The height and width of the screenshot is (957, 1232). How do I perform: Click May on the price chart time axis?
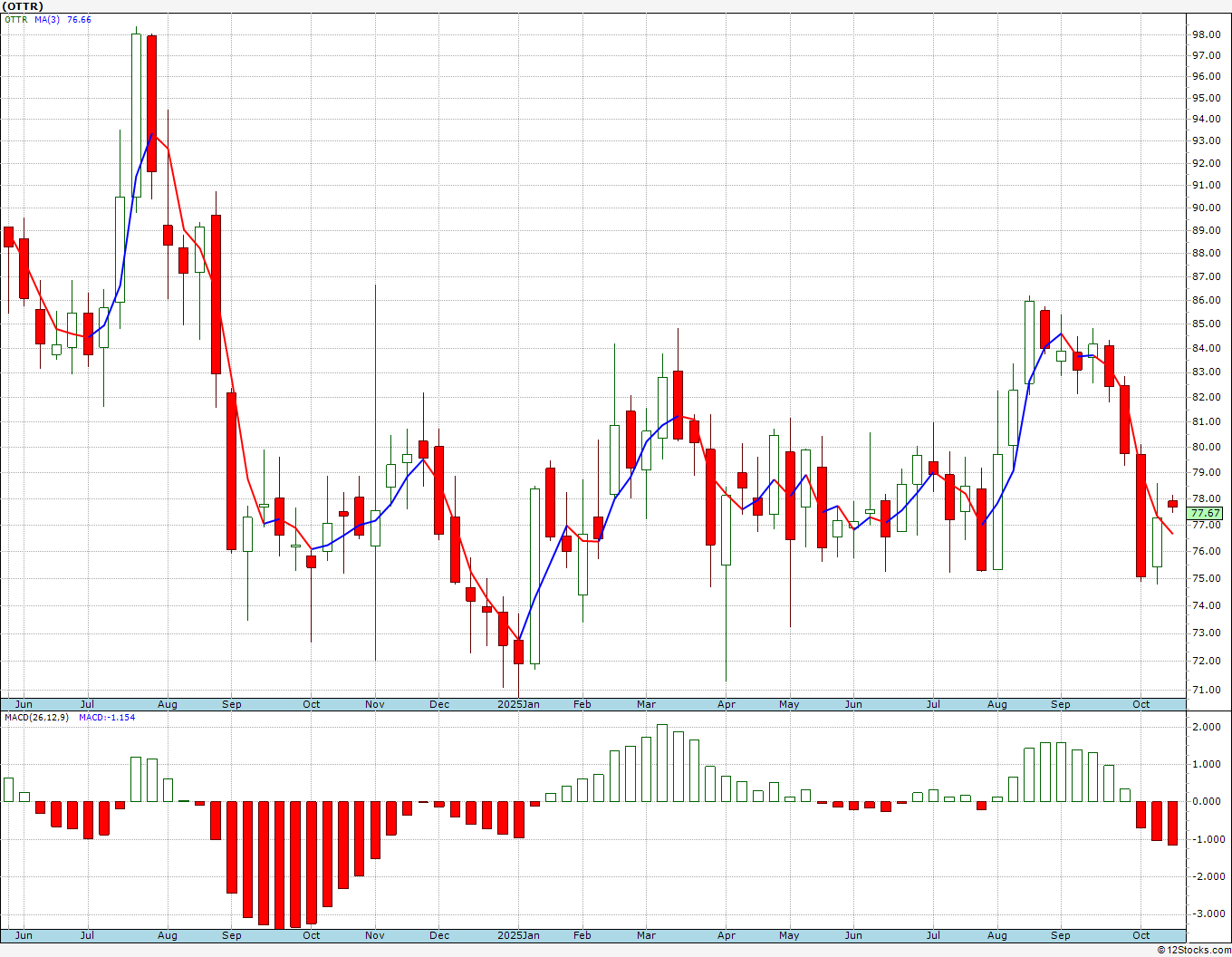click(789, 704)
